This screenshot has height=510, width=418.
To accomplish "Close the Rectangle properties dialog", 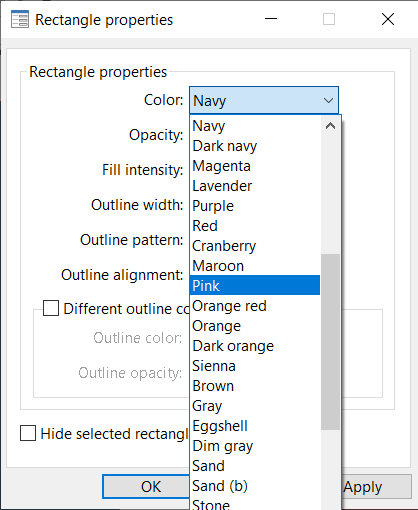I will tap(388, 19).
